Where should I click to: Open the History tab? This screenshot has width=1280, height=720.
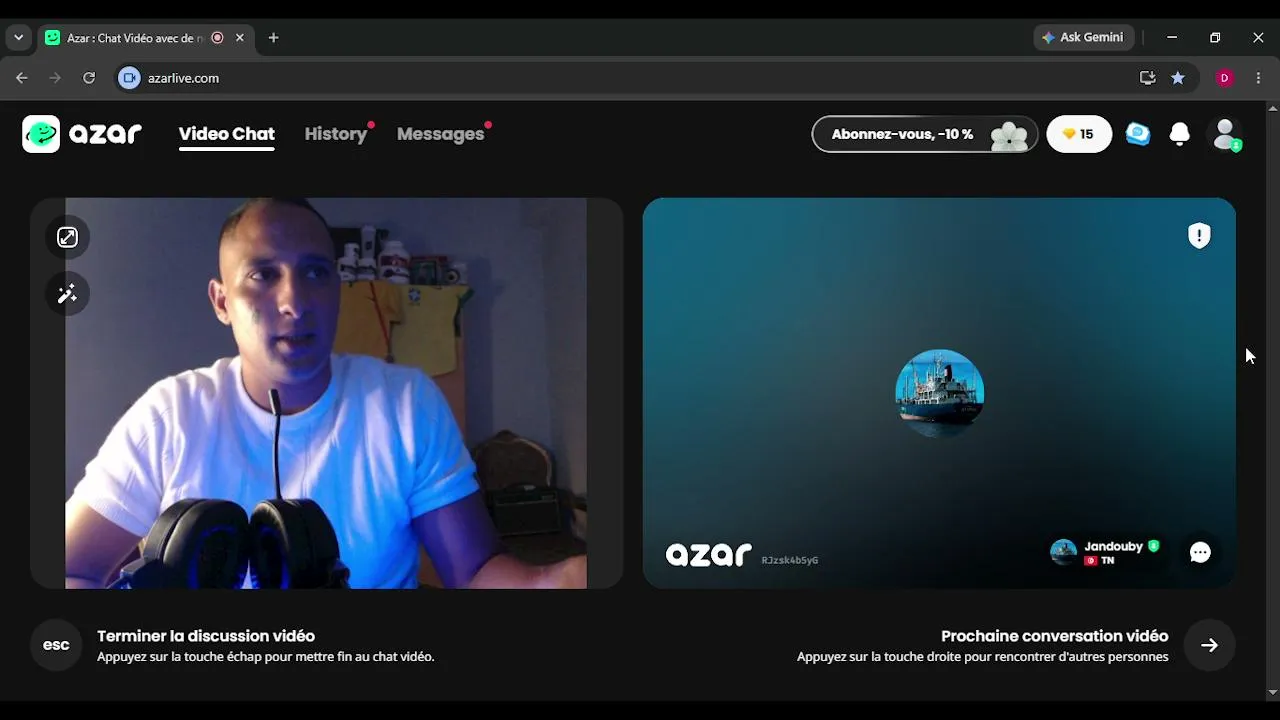click(x=336, y=134)
